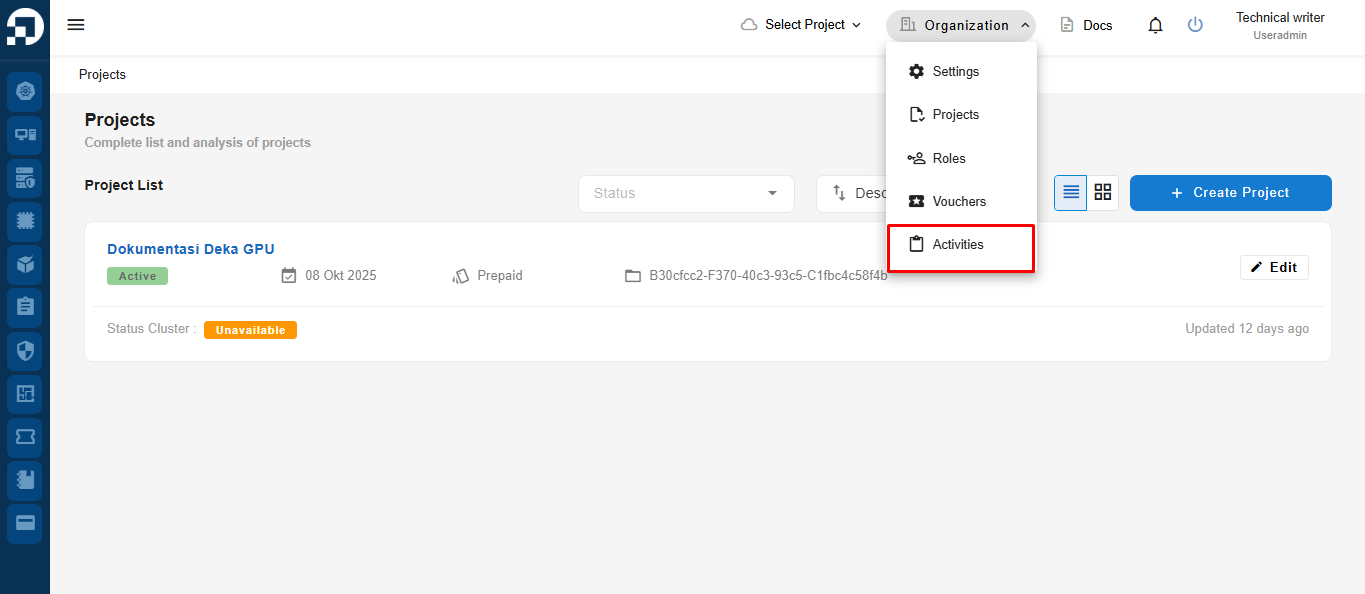Toggle the hamburger menu to collapse sidebar
The image size is (1365, 594).
[76, 25]
